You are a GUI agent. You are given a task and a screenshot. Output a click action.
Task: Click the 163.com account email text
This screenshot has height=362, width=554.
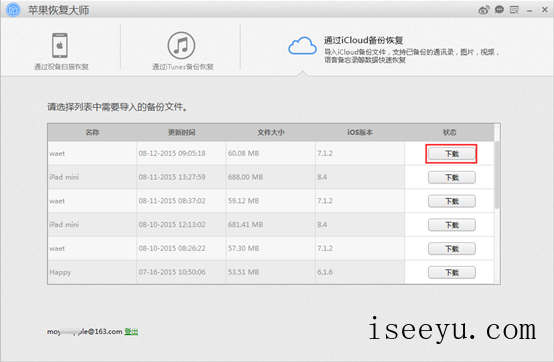coord(85,332)
